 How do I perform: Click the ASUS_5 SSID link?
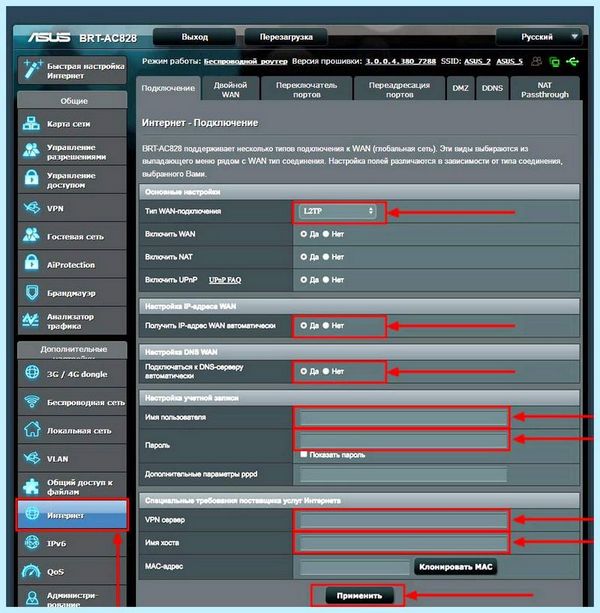pyautogui.click(x=509, y=61)
